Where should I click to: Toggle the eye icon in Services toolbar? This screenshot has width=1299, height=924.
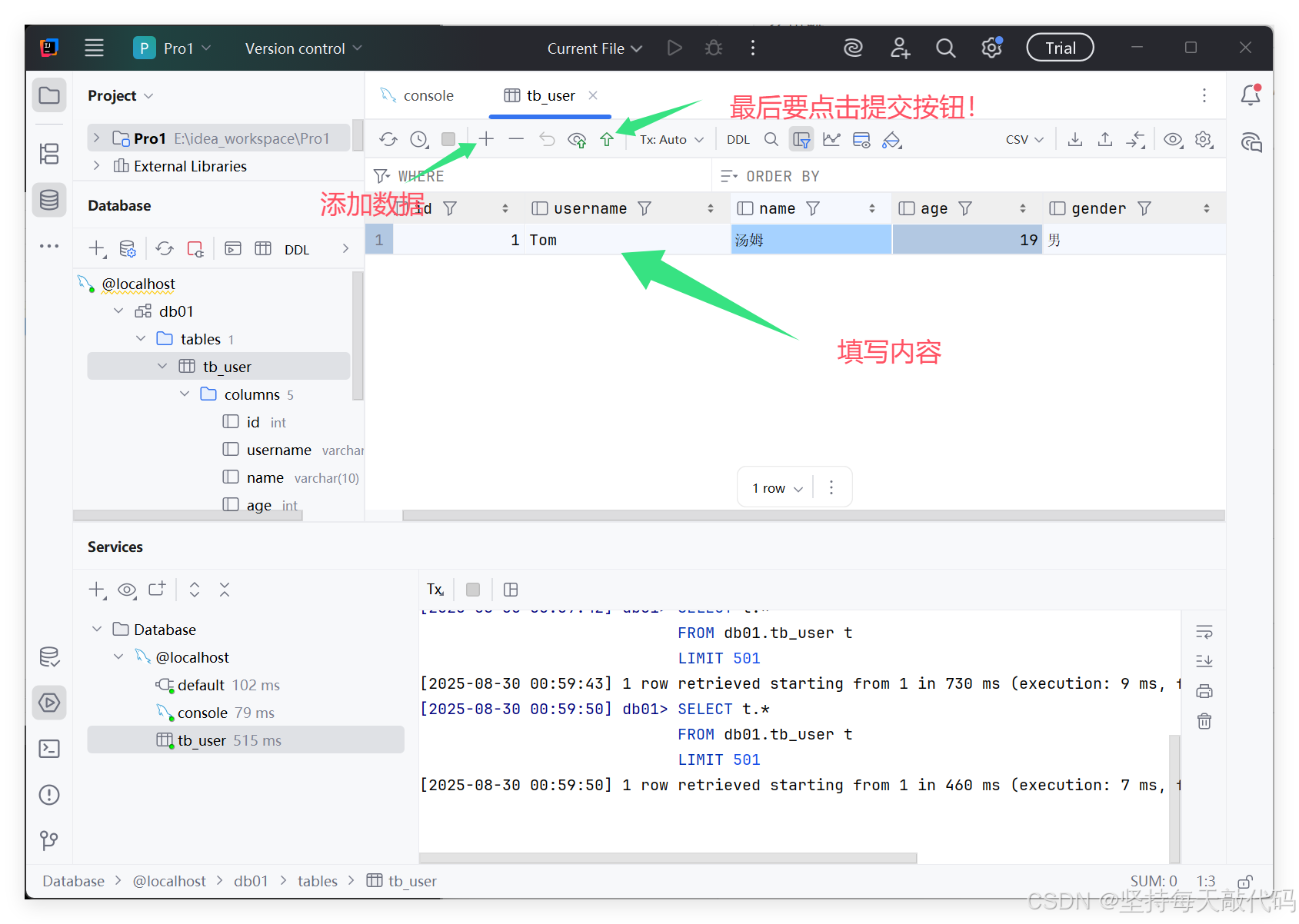(127, 590)
